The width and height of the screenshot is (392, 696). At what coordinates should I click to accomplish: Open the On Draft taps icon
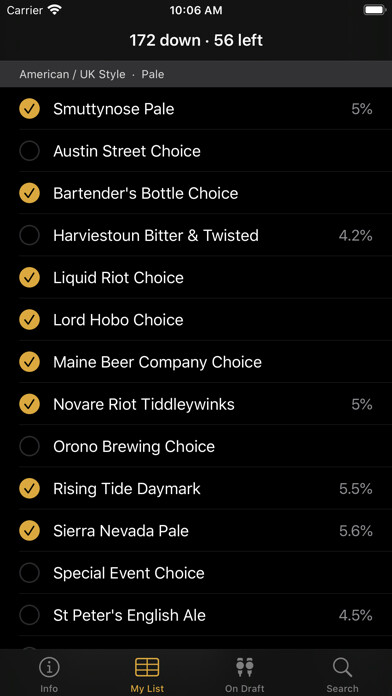tap(245, 667)
